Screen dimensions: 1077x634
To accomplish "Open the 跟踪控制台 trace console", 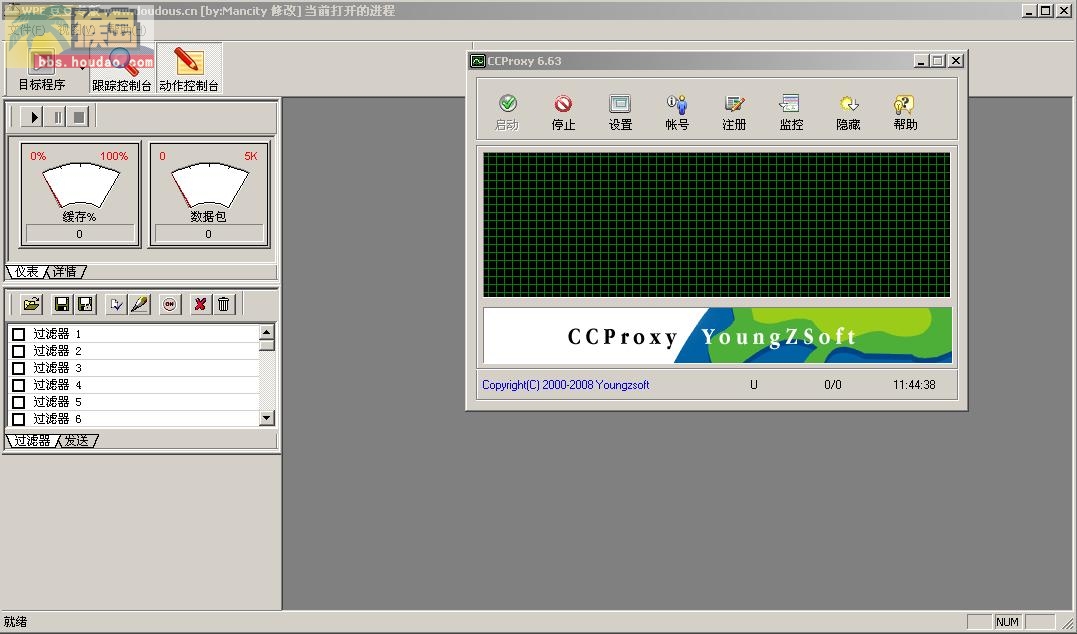I will pyautogui.click(x=122, y=69).
